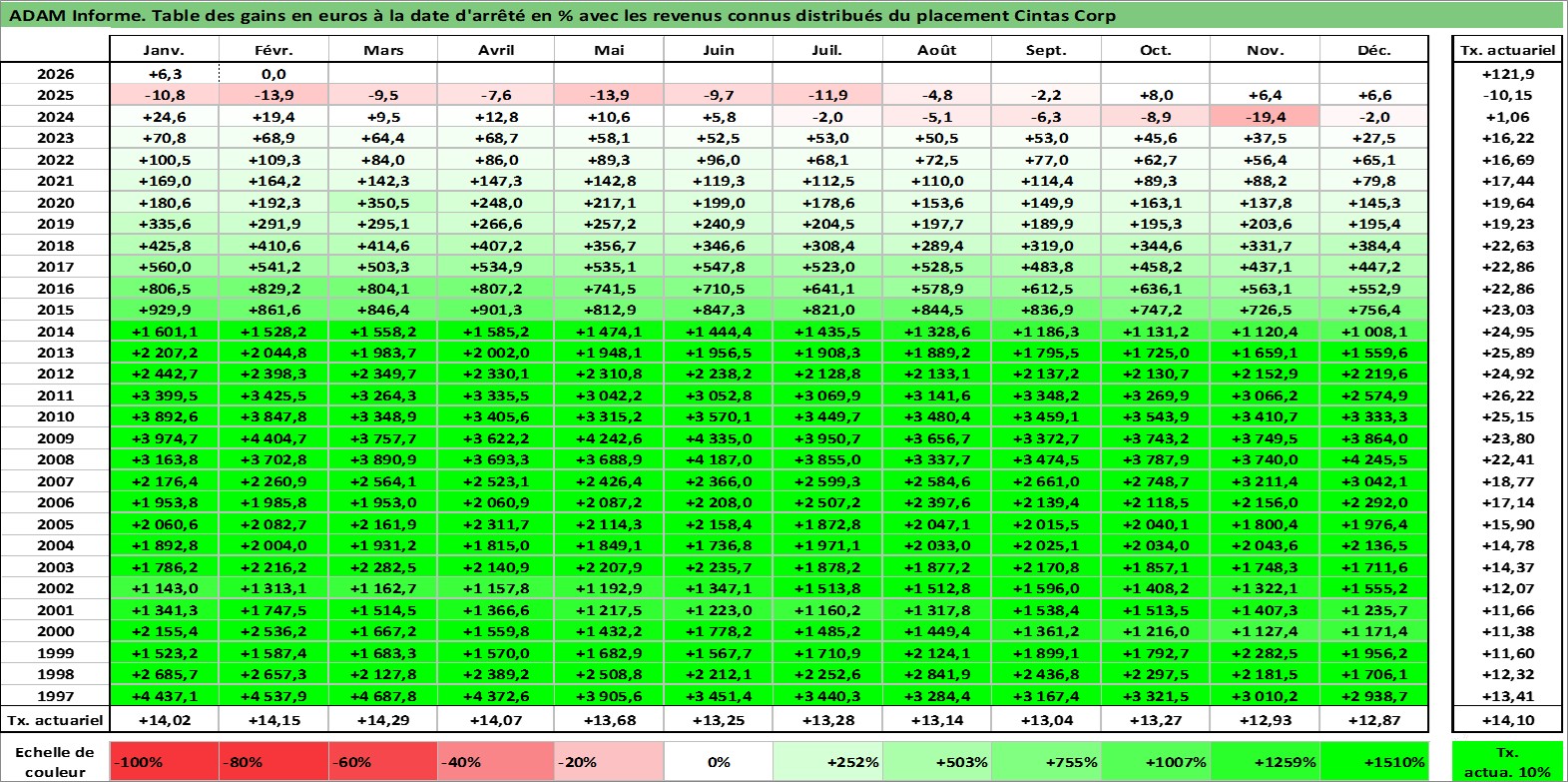Select the Mai column header
This screenshot has width=1568, height=782.
tap(609, 50)
